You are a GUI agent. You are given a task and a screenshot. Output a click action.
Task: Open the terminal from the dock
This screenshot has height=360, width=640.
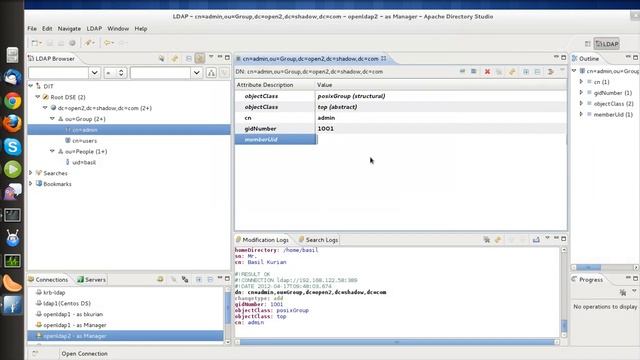pos(12,215)
